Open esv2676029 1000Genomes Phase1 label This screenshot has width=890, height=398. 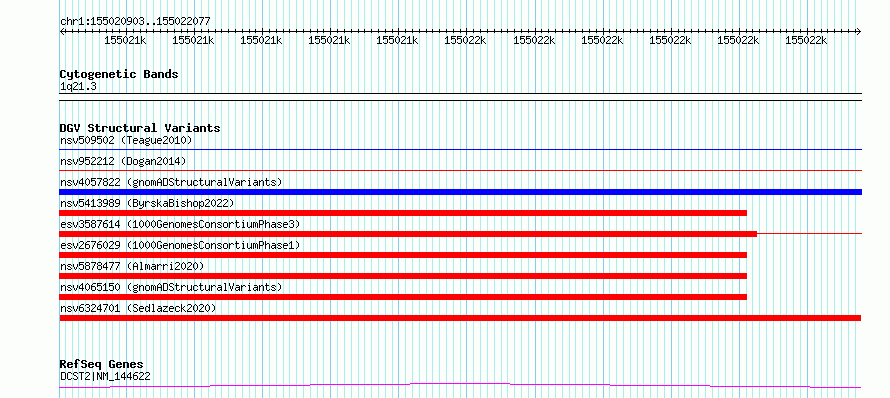tap(180, 245)
